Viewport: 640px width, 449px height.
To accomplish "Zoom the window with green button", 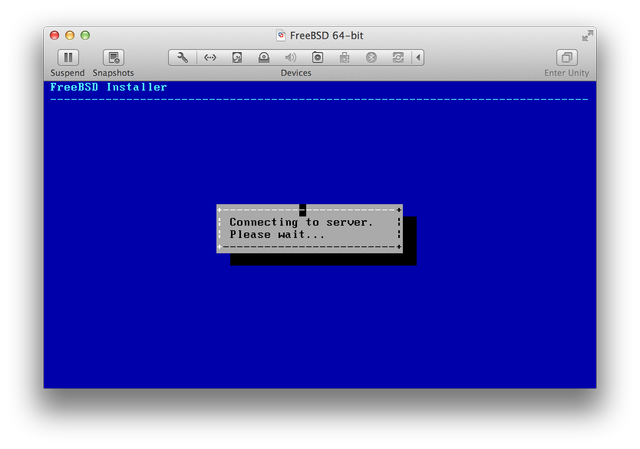I will 85,36.
